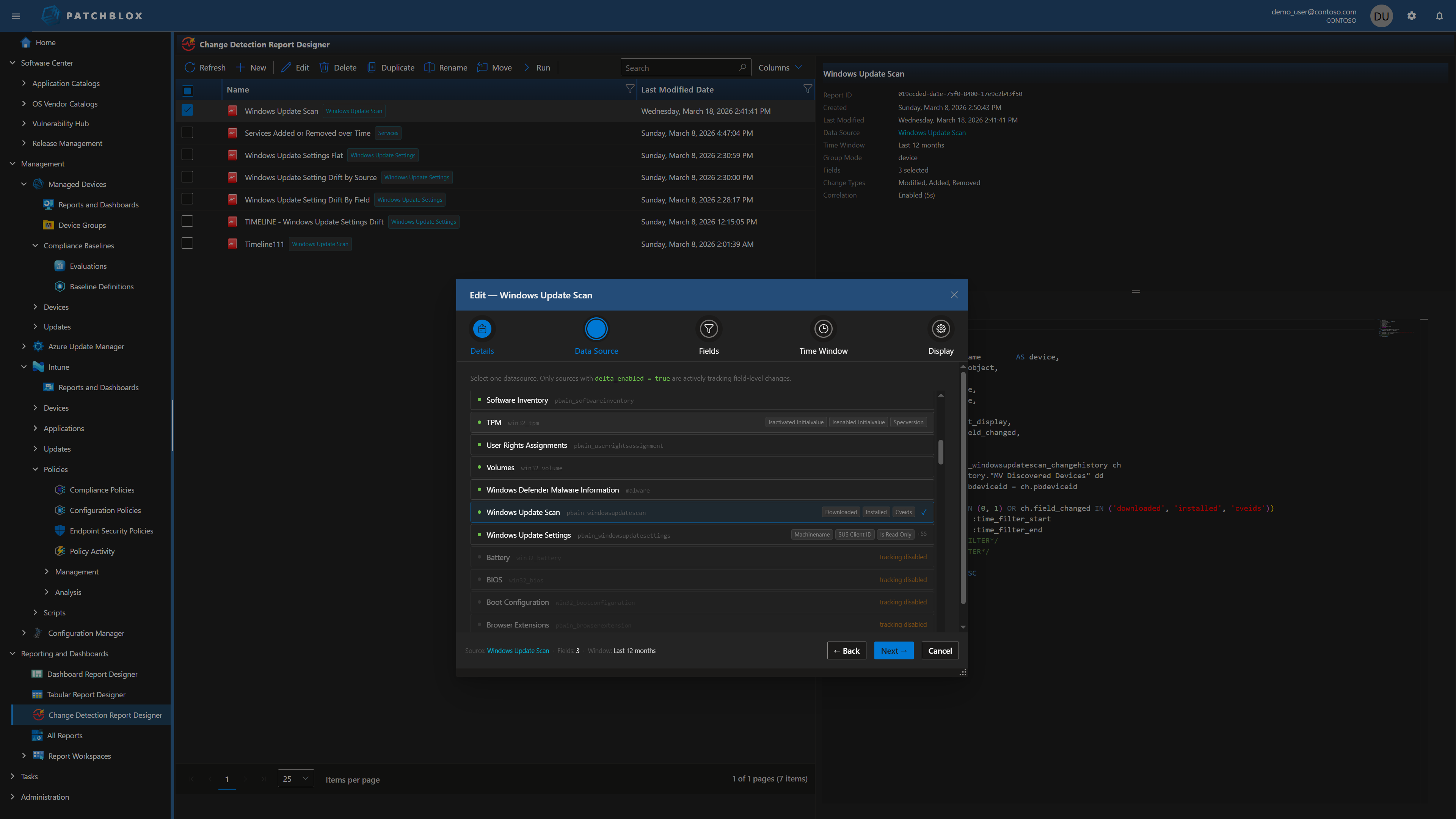The width and height of the screenshot is (1456, 819).
Task: Check the Timeline111 row checkbox
Action: click(x=187, y=243)
